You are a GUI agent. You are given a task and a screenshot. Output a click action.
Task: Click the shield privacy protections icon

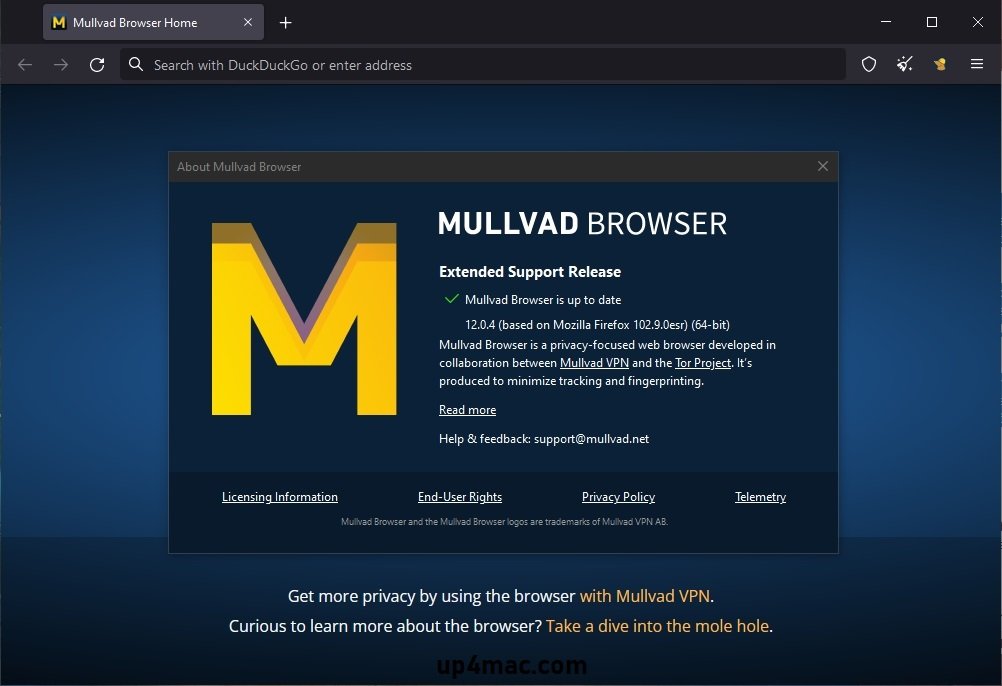coord(868,64)
